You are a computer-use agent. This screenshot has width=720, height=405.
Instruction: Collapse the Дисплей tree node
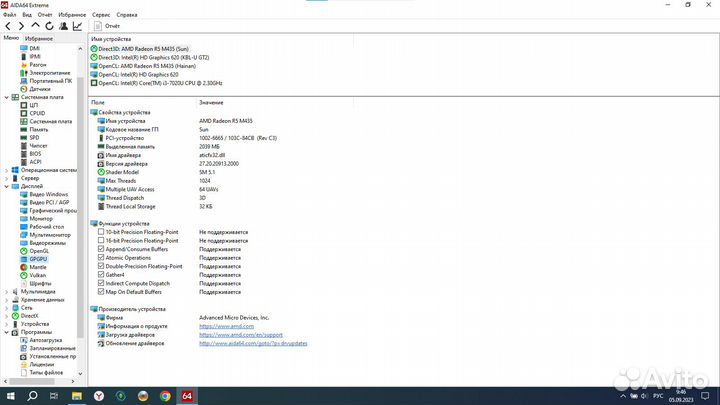[6, 186]
